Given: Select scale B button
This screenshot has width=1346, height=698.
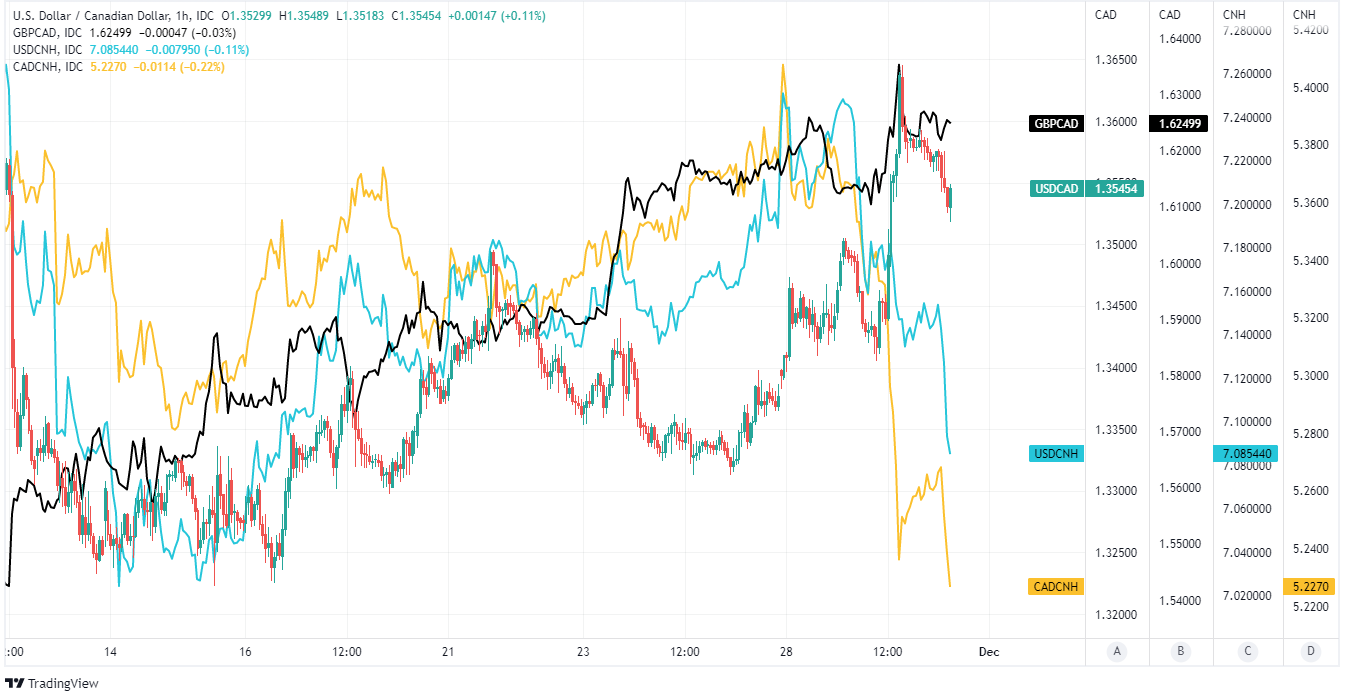Looking at the screenshot, I should 1181,652.
